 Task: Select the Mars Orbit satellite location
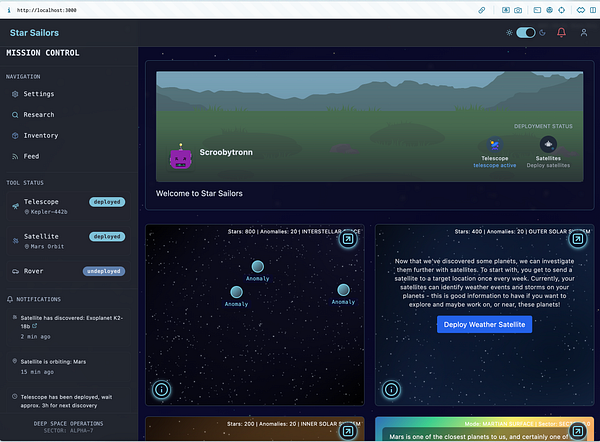tap(44, 247)
